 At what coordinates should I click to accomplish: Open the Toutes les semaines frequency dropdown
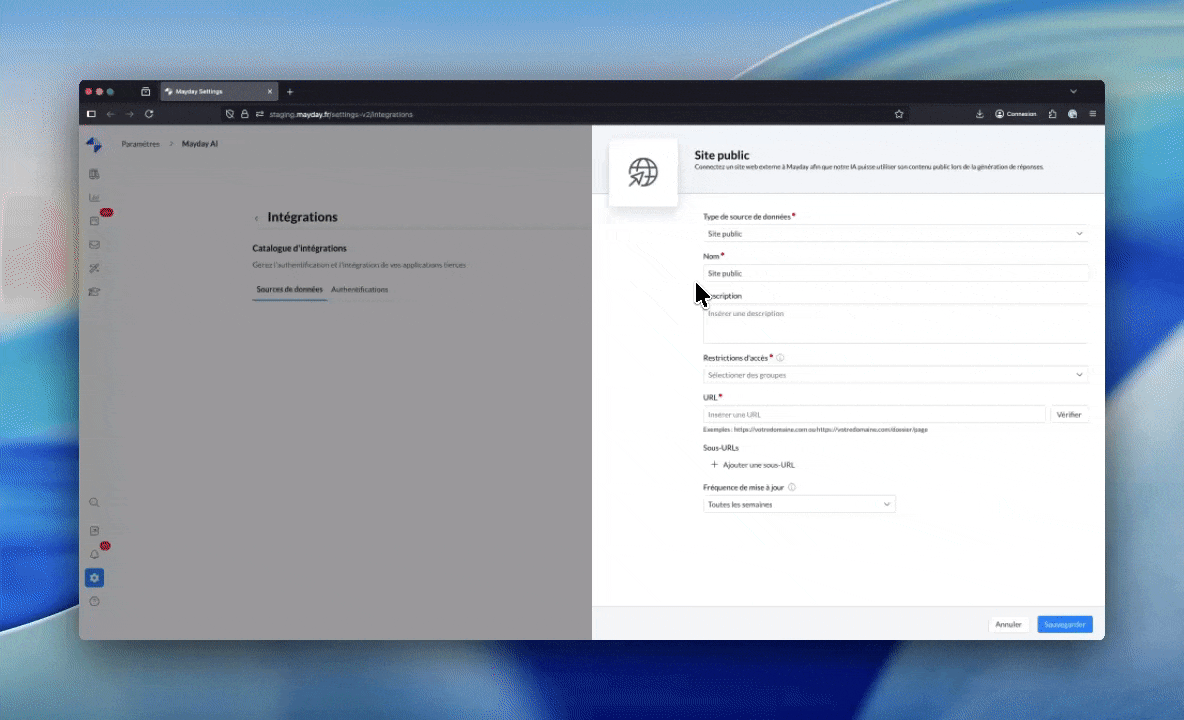(x=799, y=505)
